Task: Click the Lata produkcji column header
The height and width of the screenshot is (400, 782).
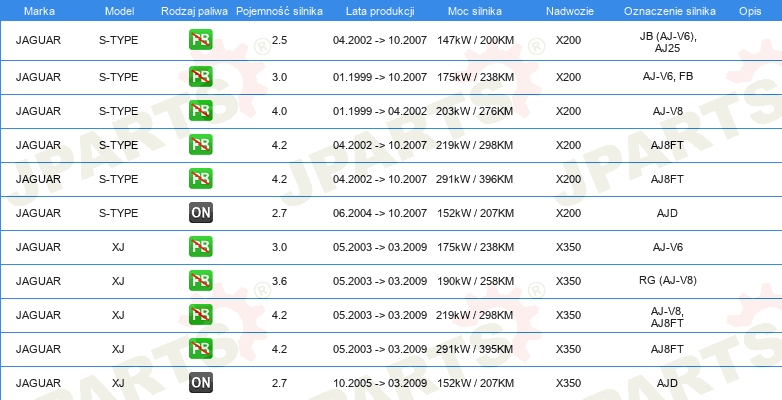Action: tap(380, 11)
